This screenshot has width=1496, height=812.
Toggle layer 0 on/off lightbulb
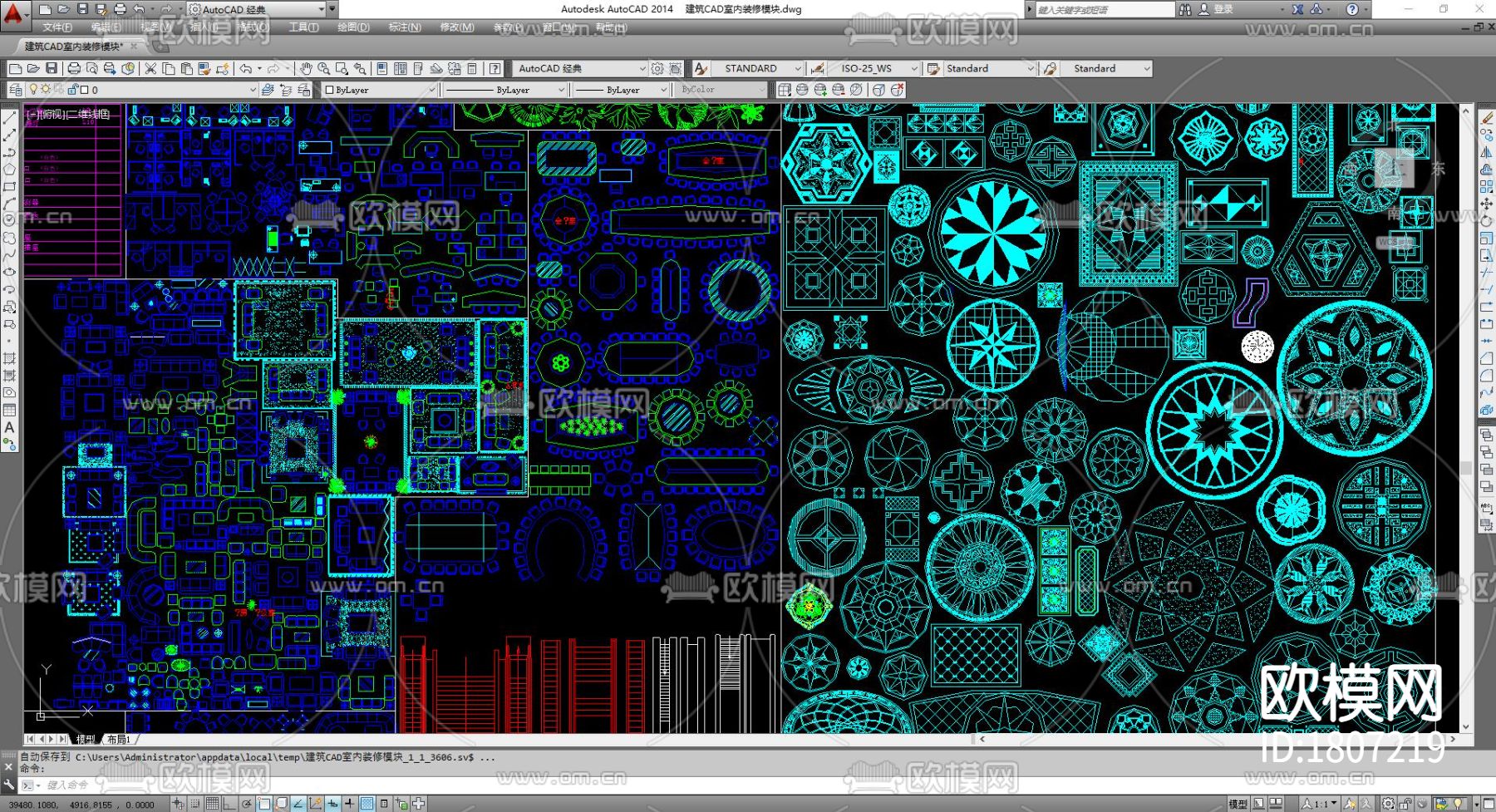32,90
